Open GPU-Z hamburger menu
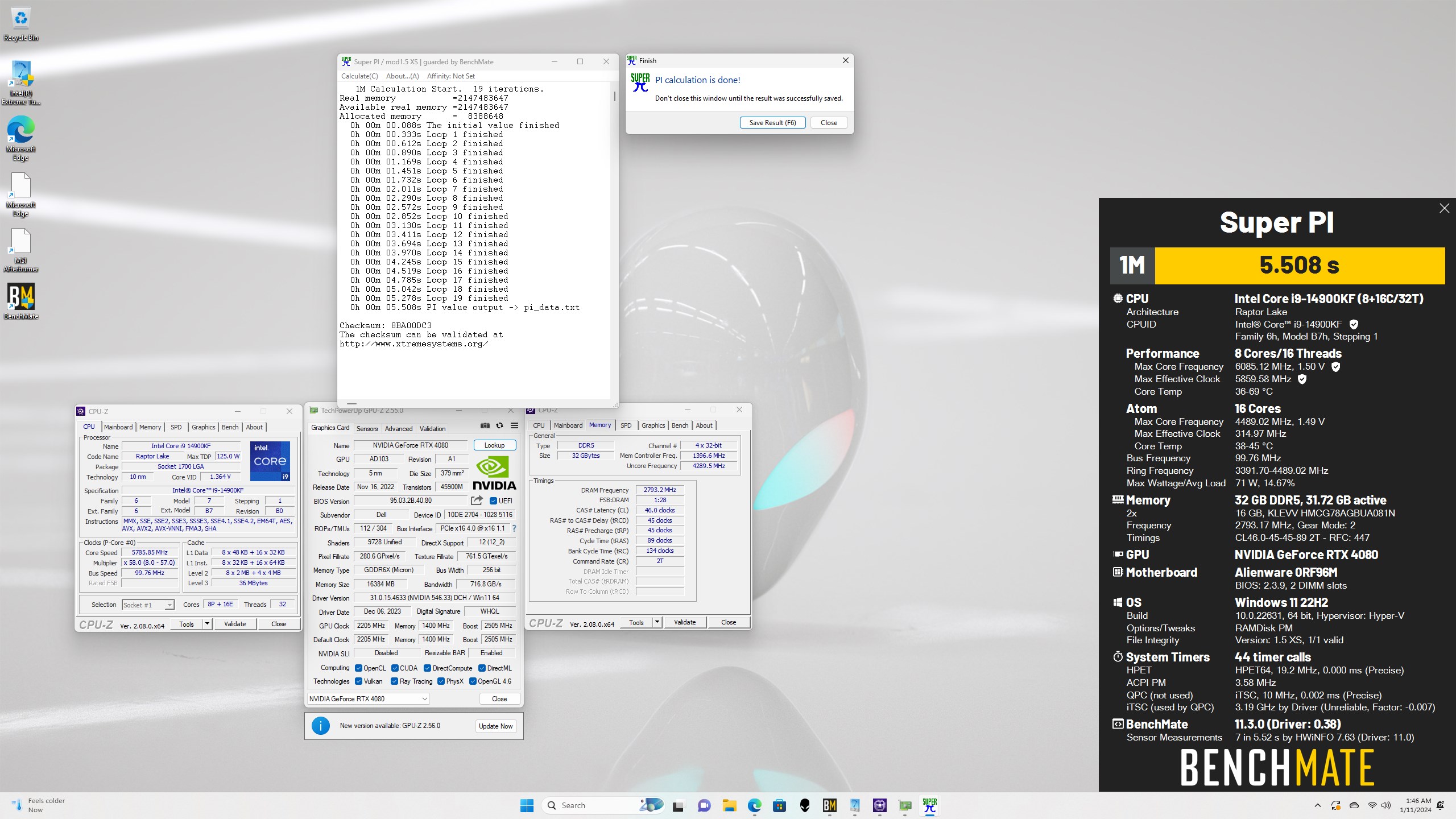The image size is (1456, 819). point(514,425)
